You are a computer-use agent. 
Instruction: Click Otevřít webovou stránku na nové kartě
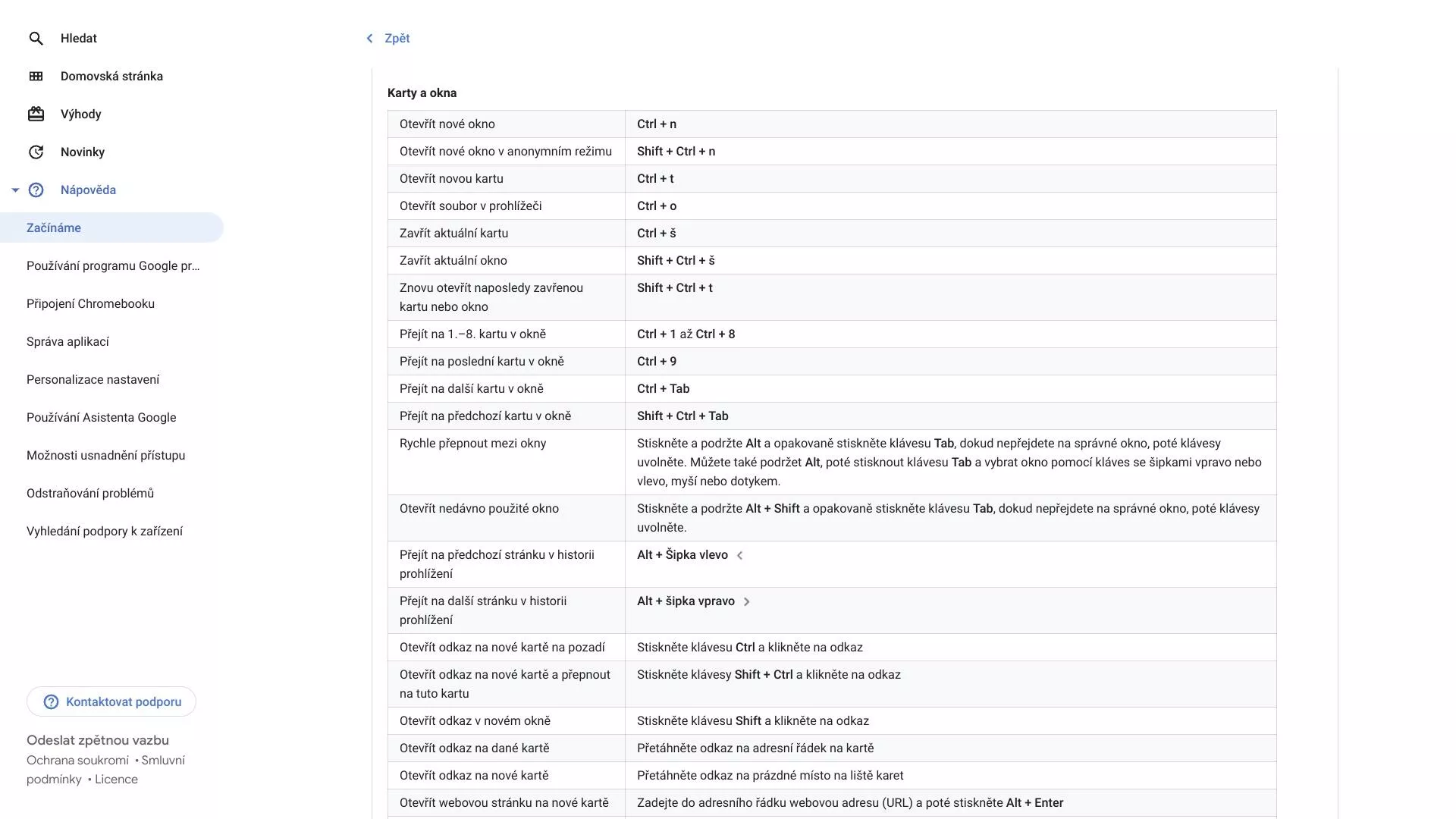click(507, 802)
